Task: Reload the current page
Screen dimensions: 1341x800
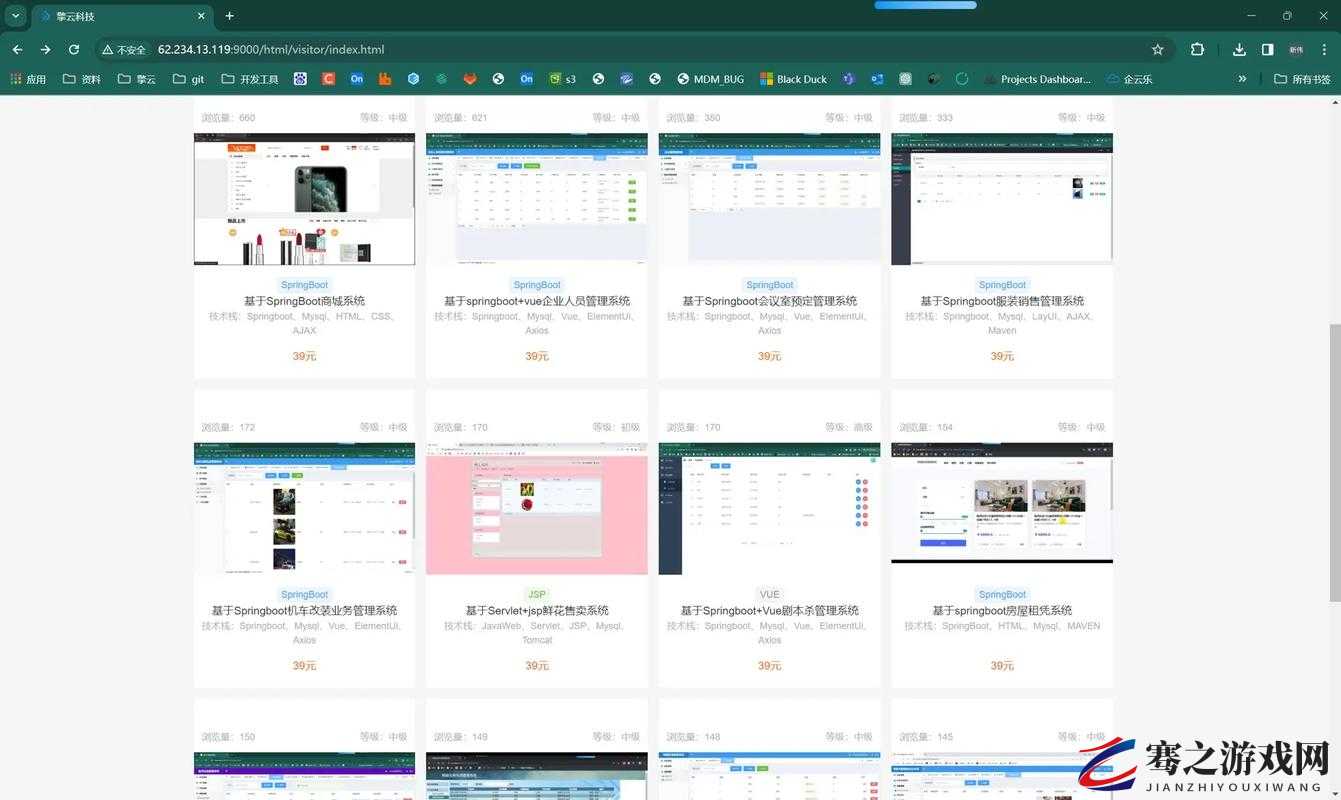Action: click(73, 49)
